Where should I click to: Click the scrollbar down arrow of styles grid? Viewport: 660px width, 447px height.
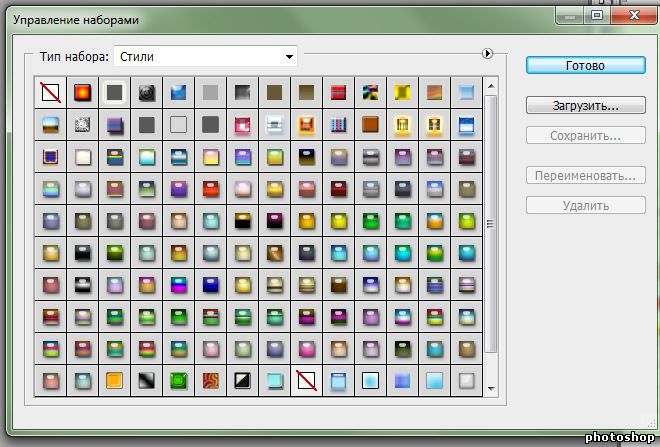pos(491,388)
